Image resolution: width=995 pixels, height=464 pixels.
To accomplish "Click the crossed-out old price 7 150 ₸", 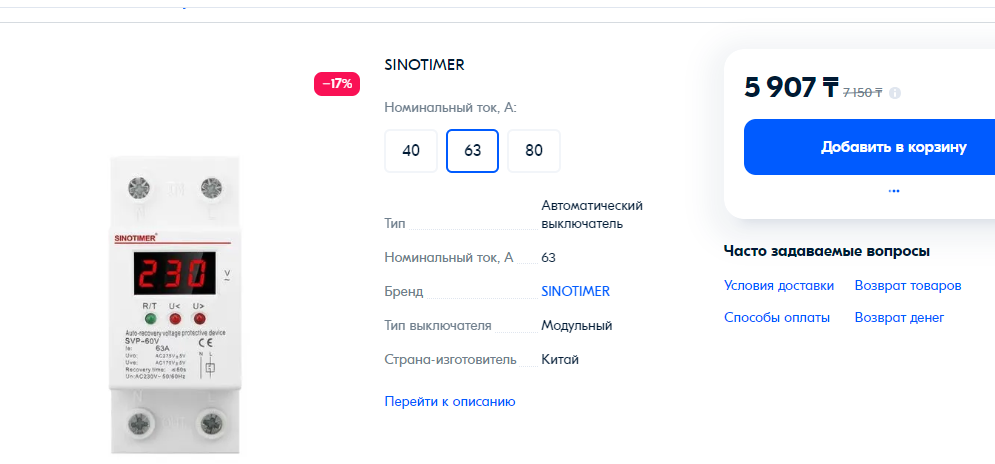I will point(862,93).
